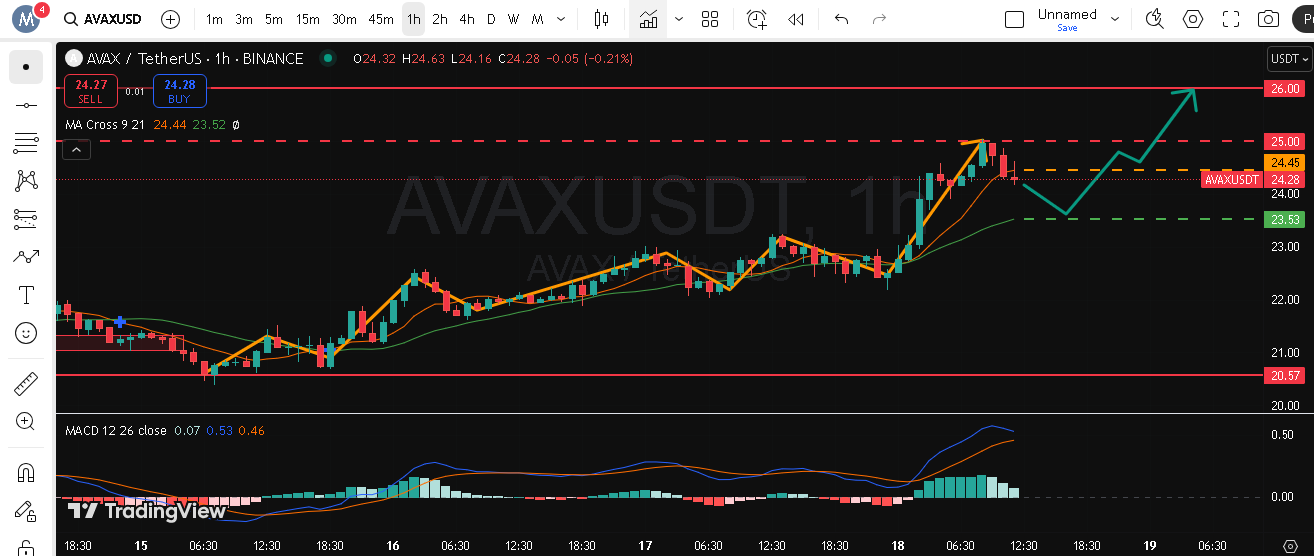Open the emoji icons tool
This screenshot has width=1314, height=556.
[26, 333]
